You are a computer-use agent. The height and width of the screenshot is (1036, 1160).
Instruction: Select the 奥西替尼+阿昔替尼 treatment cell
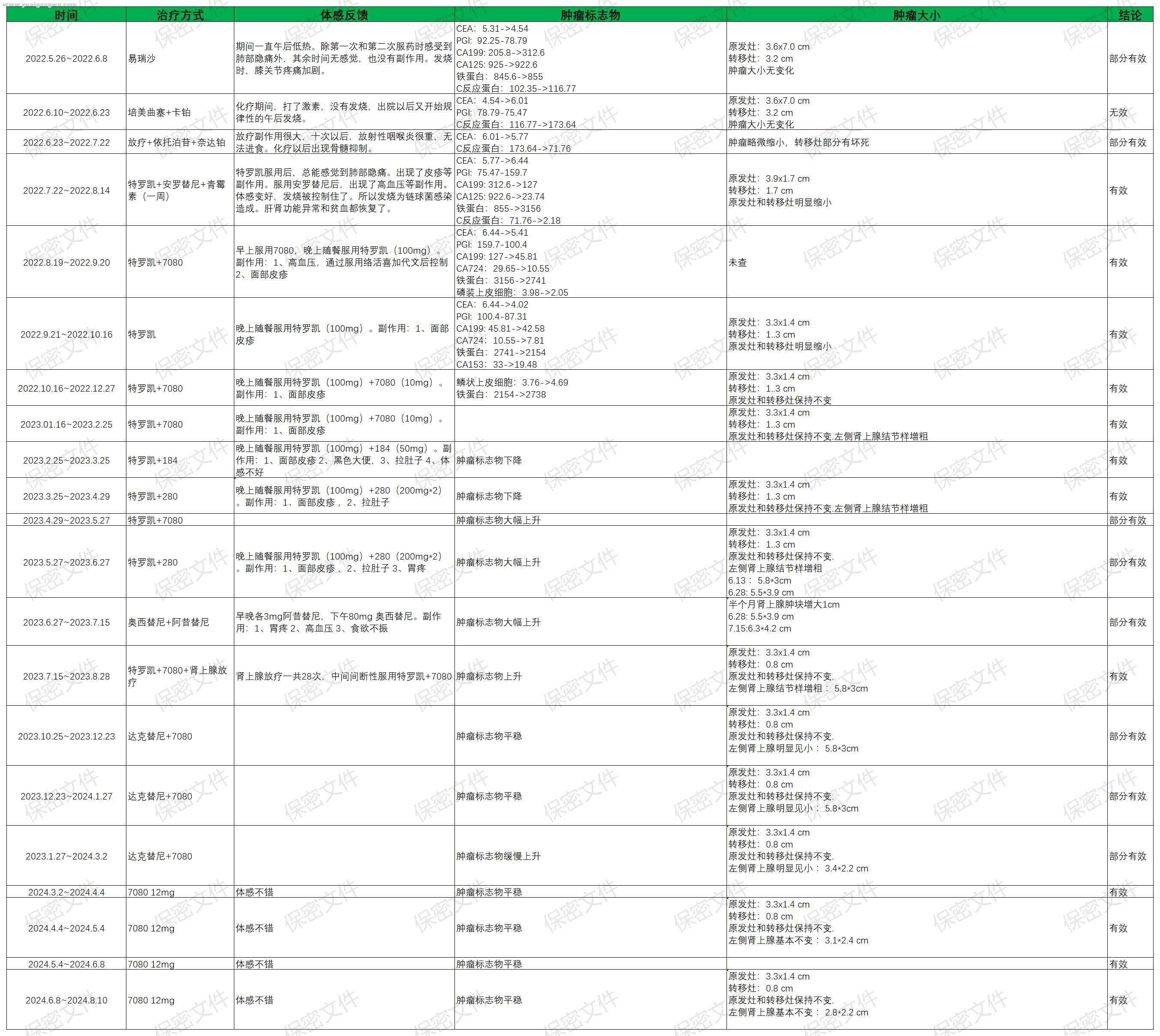180,622
